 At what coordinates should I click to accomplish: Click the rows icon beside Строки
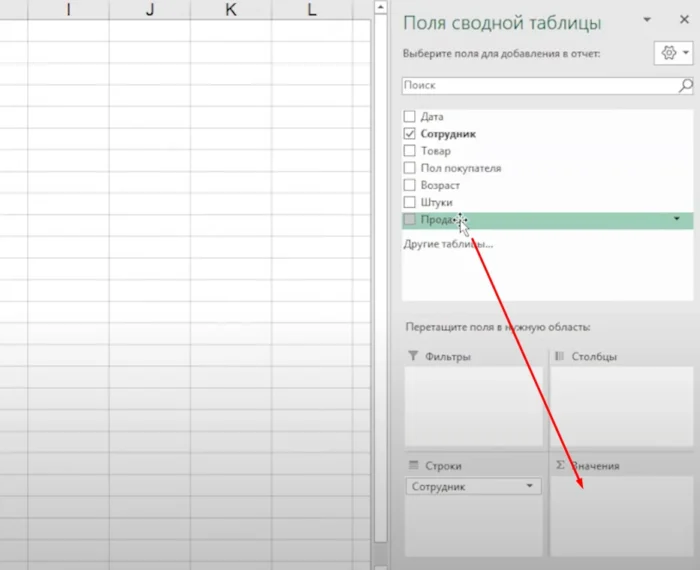[413, 466]
